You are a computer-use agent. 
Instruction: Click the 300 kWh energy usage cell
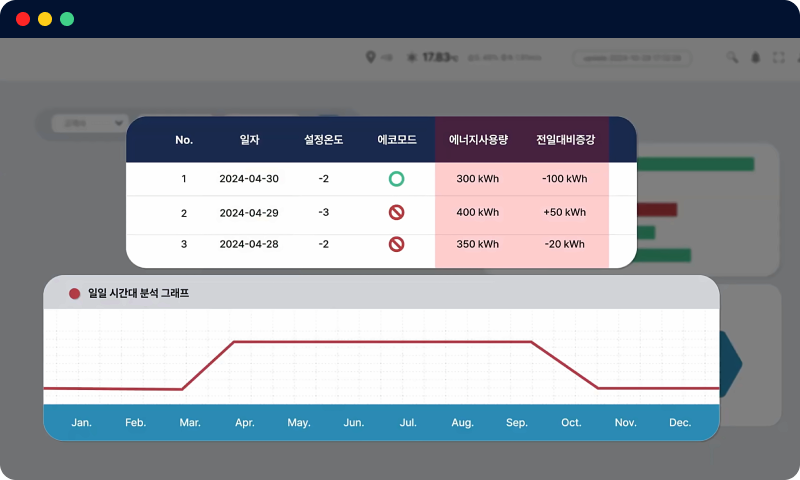coord(478,179)
